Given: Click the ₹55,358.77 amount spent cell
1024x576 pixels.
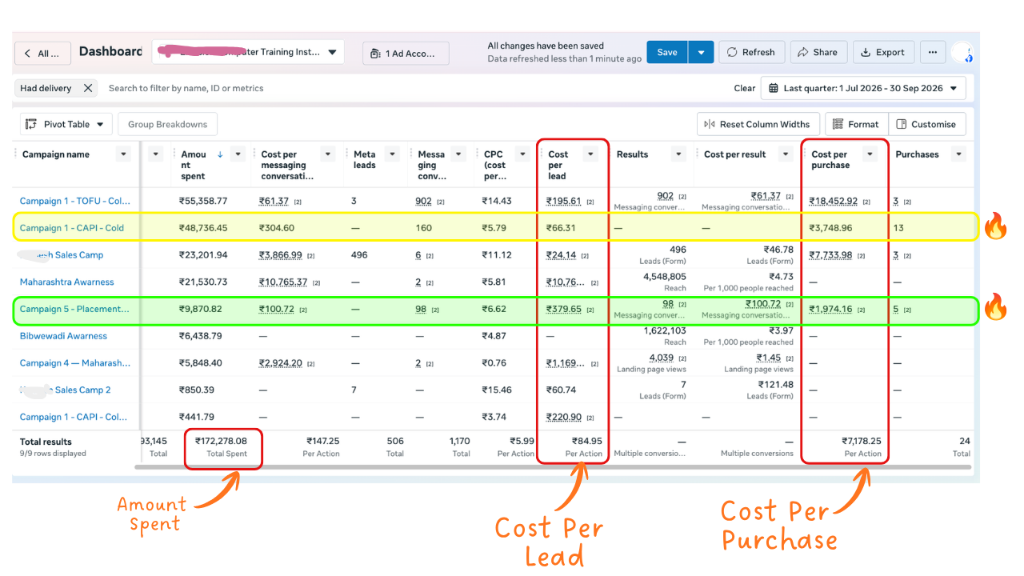Looking at the screenshot, I should pyautogui.click(x=203, y=201).
